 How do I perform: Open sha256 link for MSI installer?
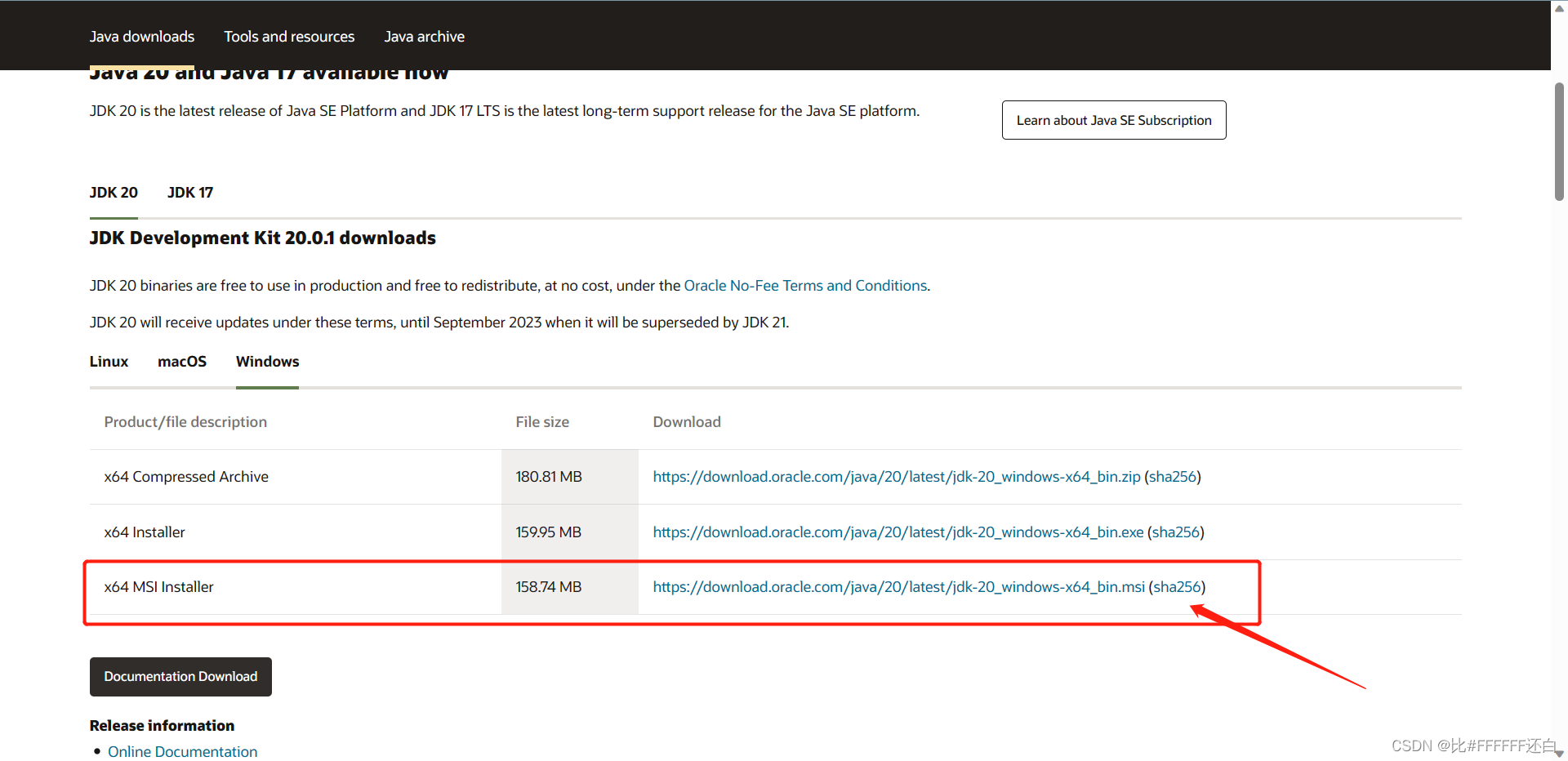click(x=1177, y=587)
